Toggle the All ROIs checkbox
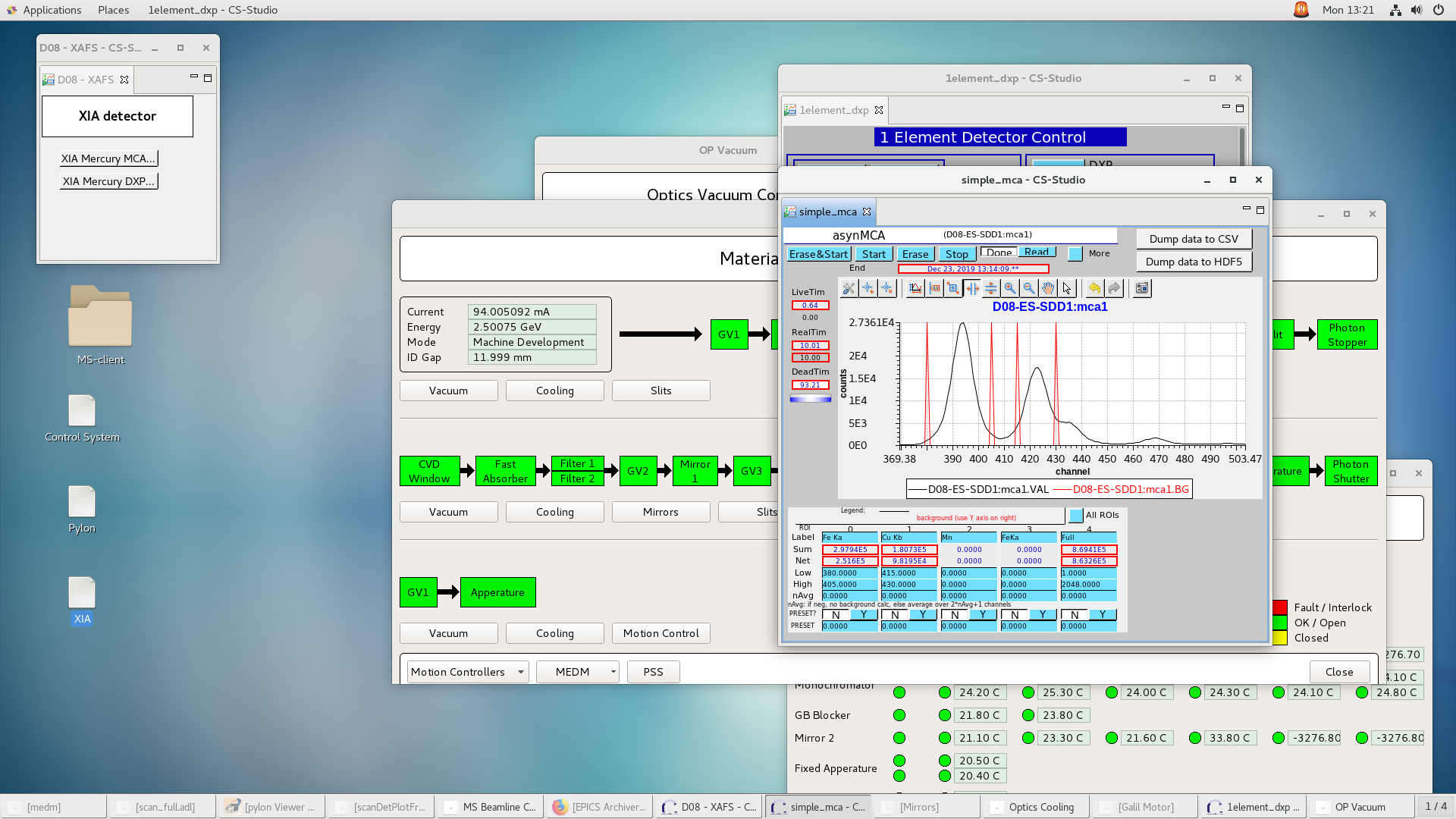The width and height of the screenshot is (1456, 819). [x=1076, y=515]
